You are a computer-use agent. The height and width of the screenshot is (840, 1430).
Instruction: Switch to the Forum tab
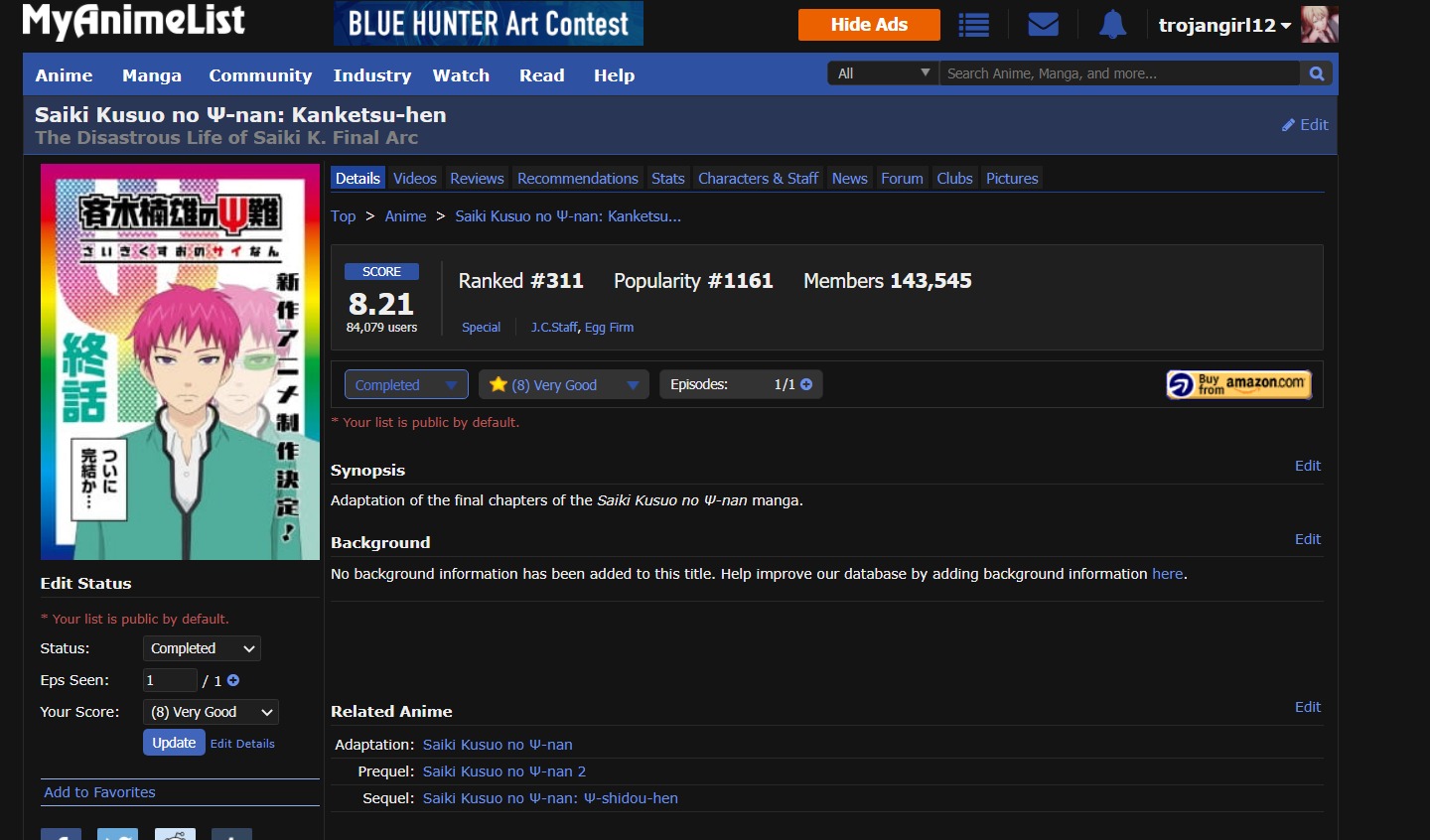[902, 179]
